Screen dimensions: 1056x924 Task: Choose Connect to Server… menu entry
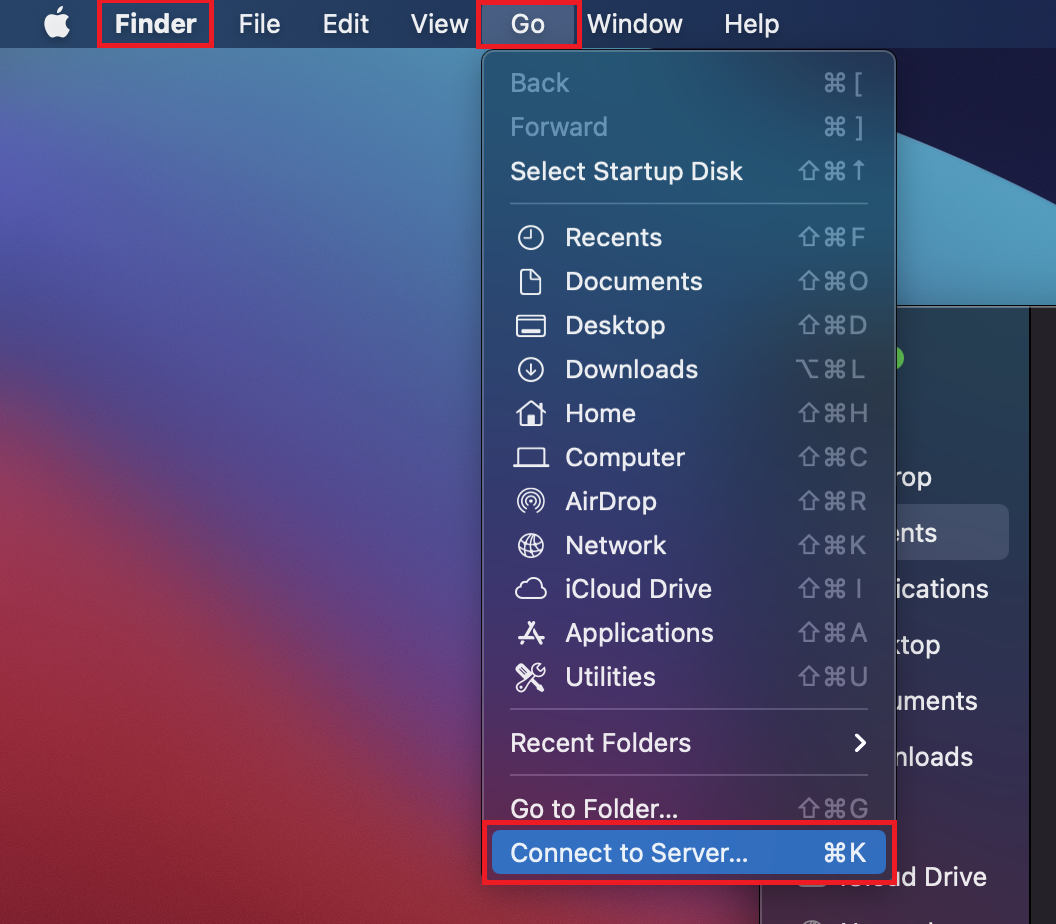688,853
